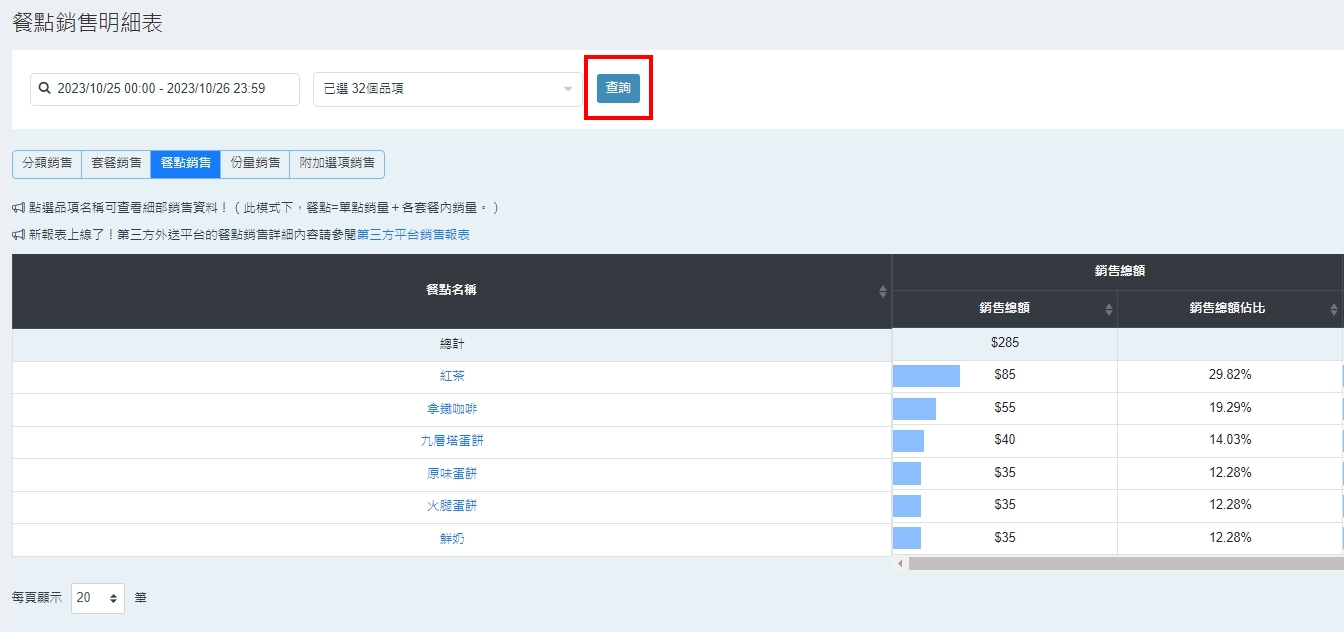Open 紅茶 item sales details

coord(452,376)
